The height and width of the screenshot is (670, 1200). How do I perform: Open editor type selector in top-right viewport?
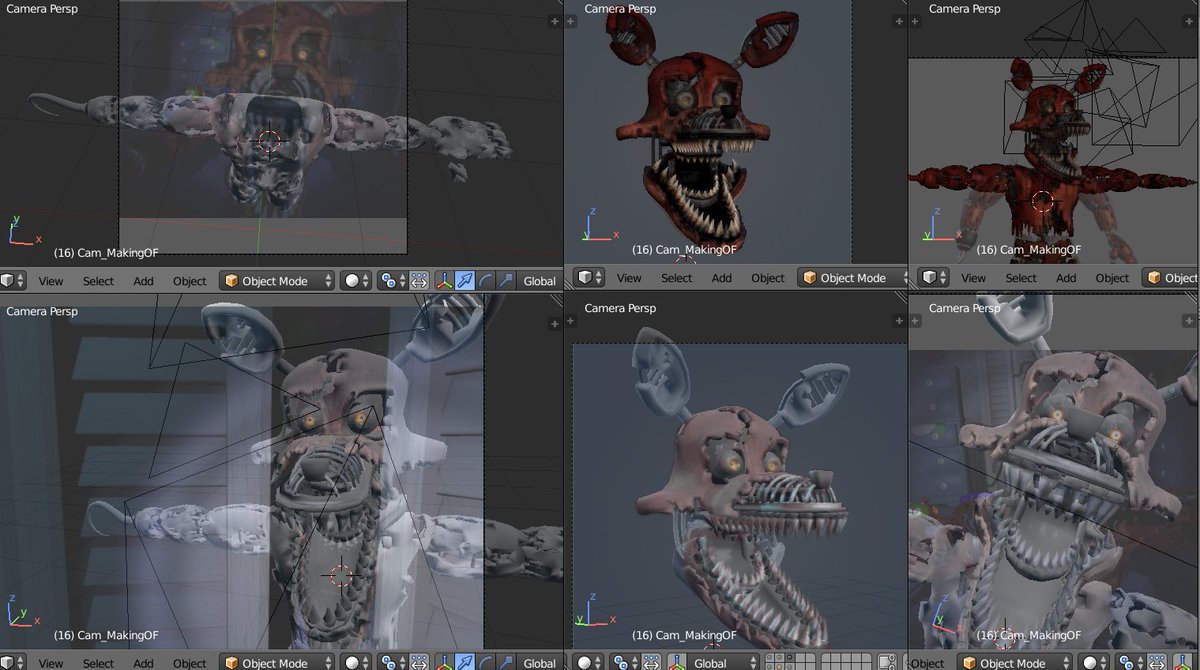pyautogui.click(x=933, y=278)
